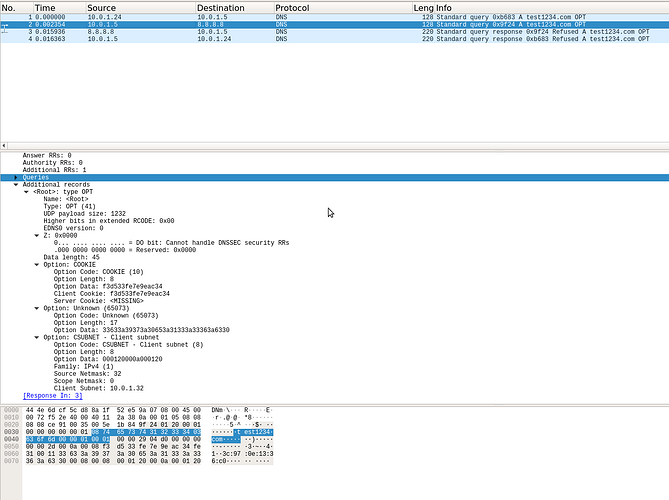
Task: Collapse the Z: 0x0000 flags node
Action: (37, 235)
